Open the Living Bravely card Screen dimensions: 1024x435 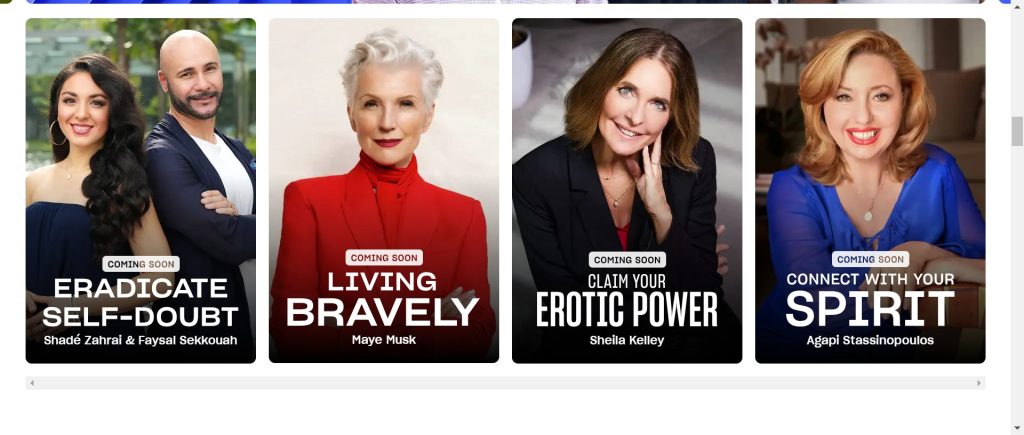point(383,190)
